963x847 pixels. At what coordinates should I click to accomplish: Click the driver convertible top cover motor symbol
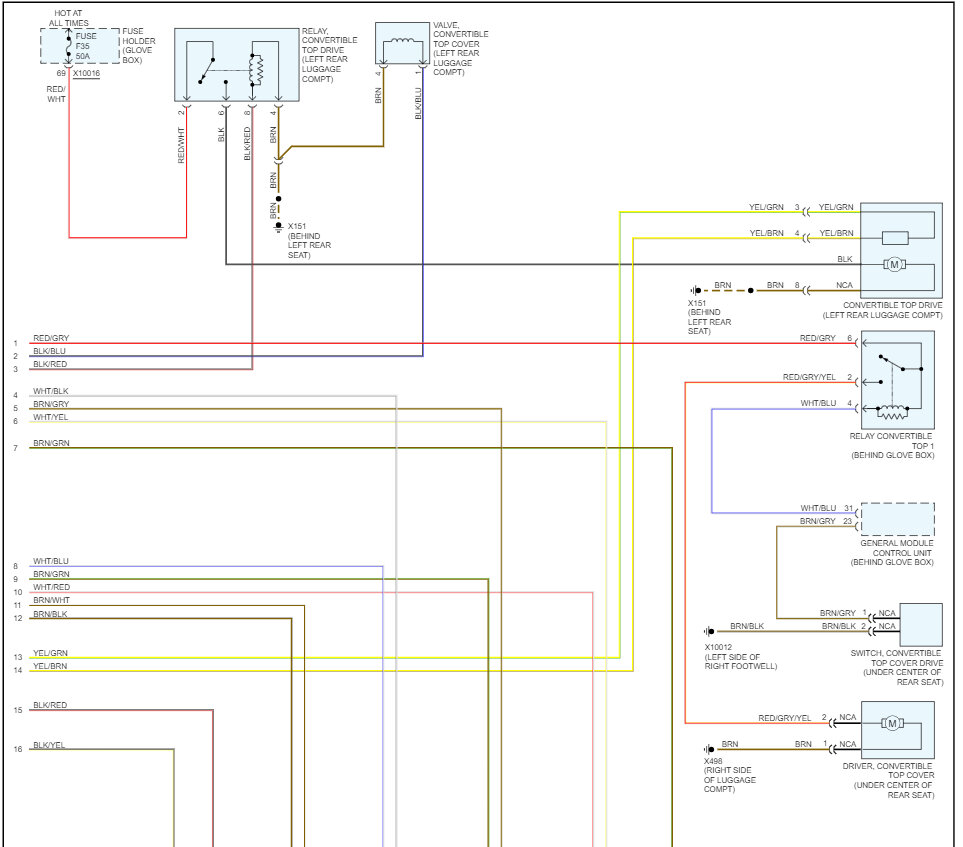click(892, 724)
